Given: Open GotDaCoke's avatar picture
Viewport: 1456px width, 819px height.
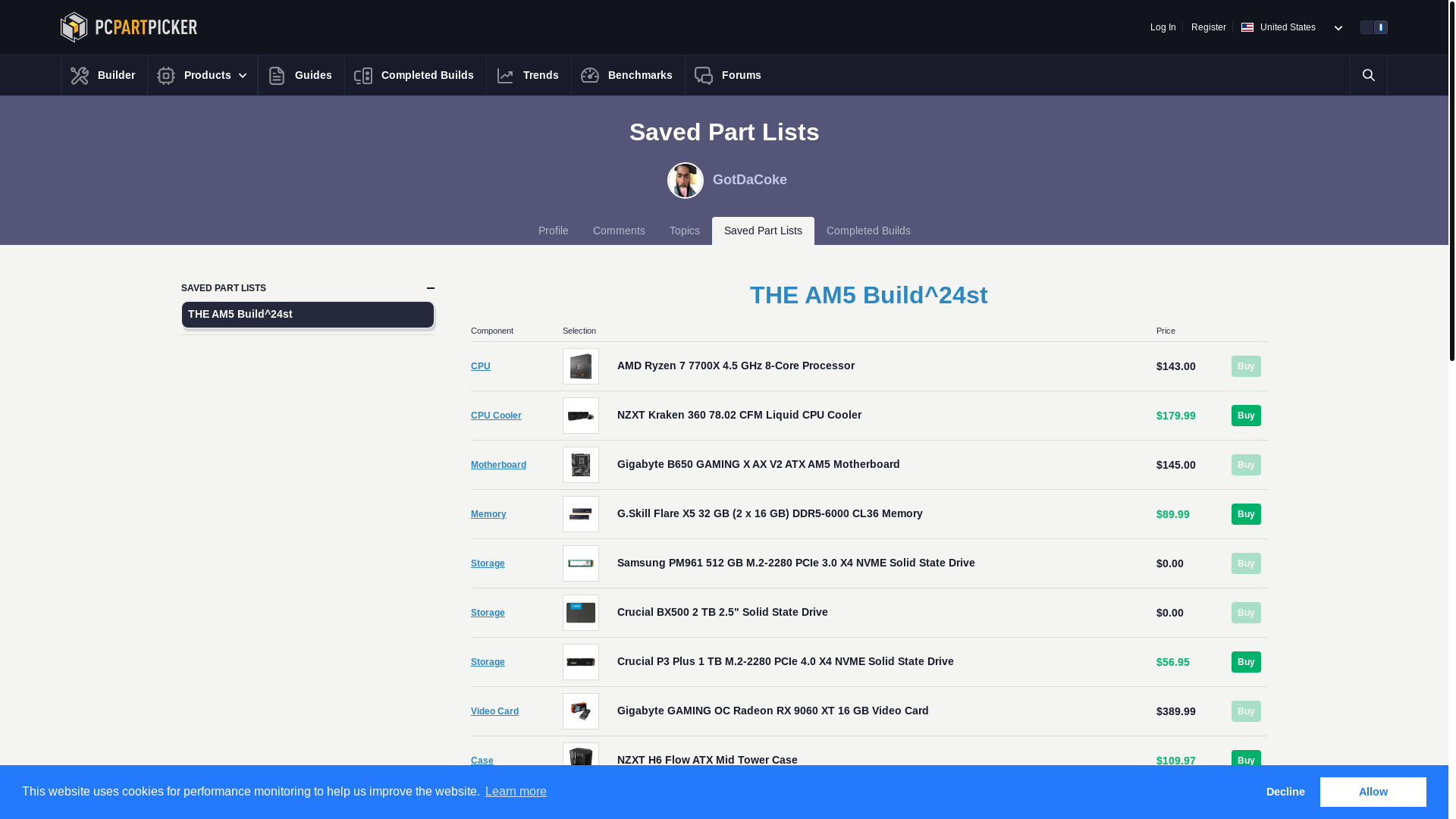Looking at the screenshot, I should point(686,180).
